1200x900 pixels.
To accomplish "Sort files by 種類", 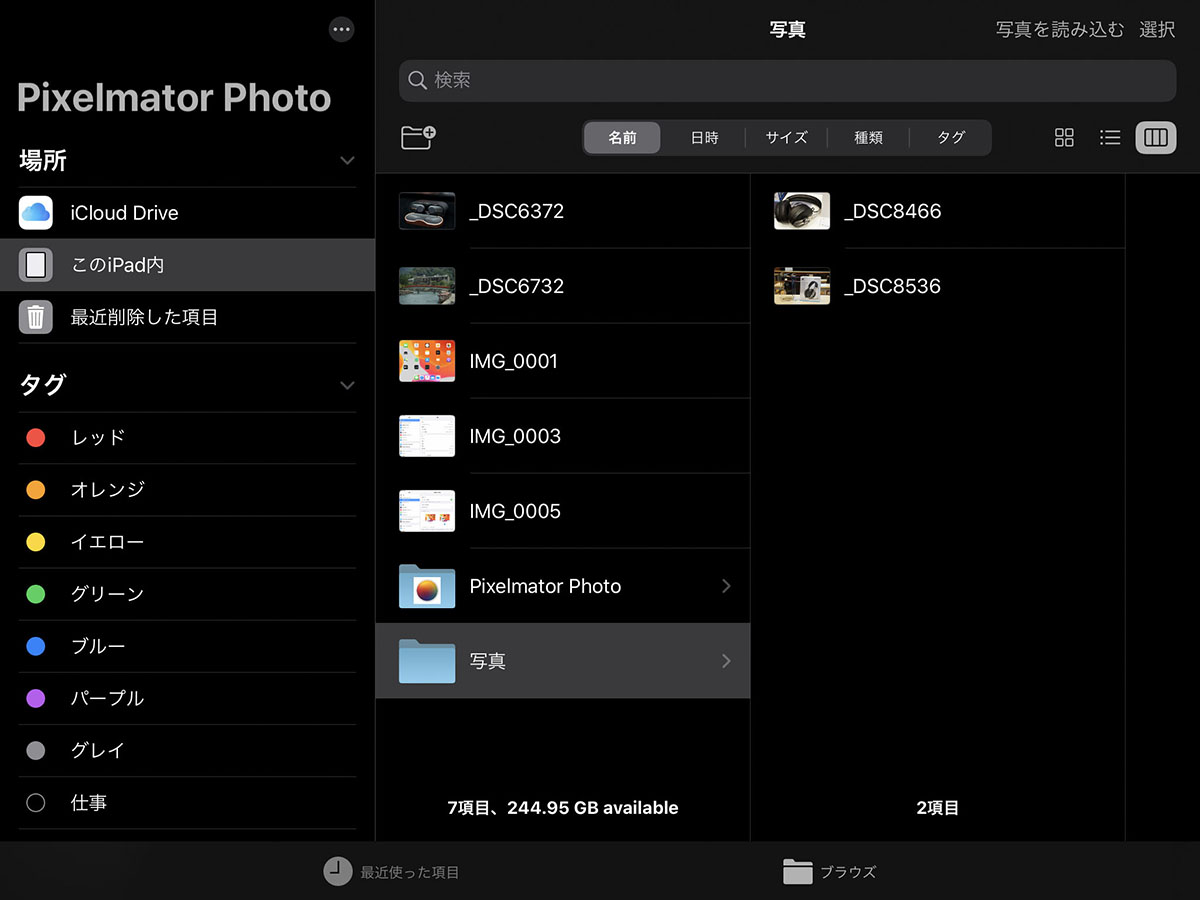I will [868, 138].
